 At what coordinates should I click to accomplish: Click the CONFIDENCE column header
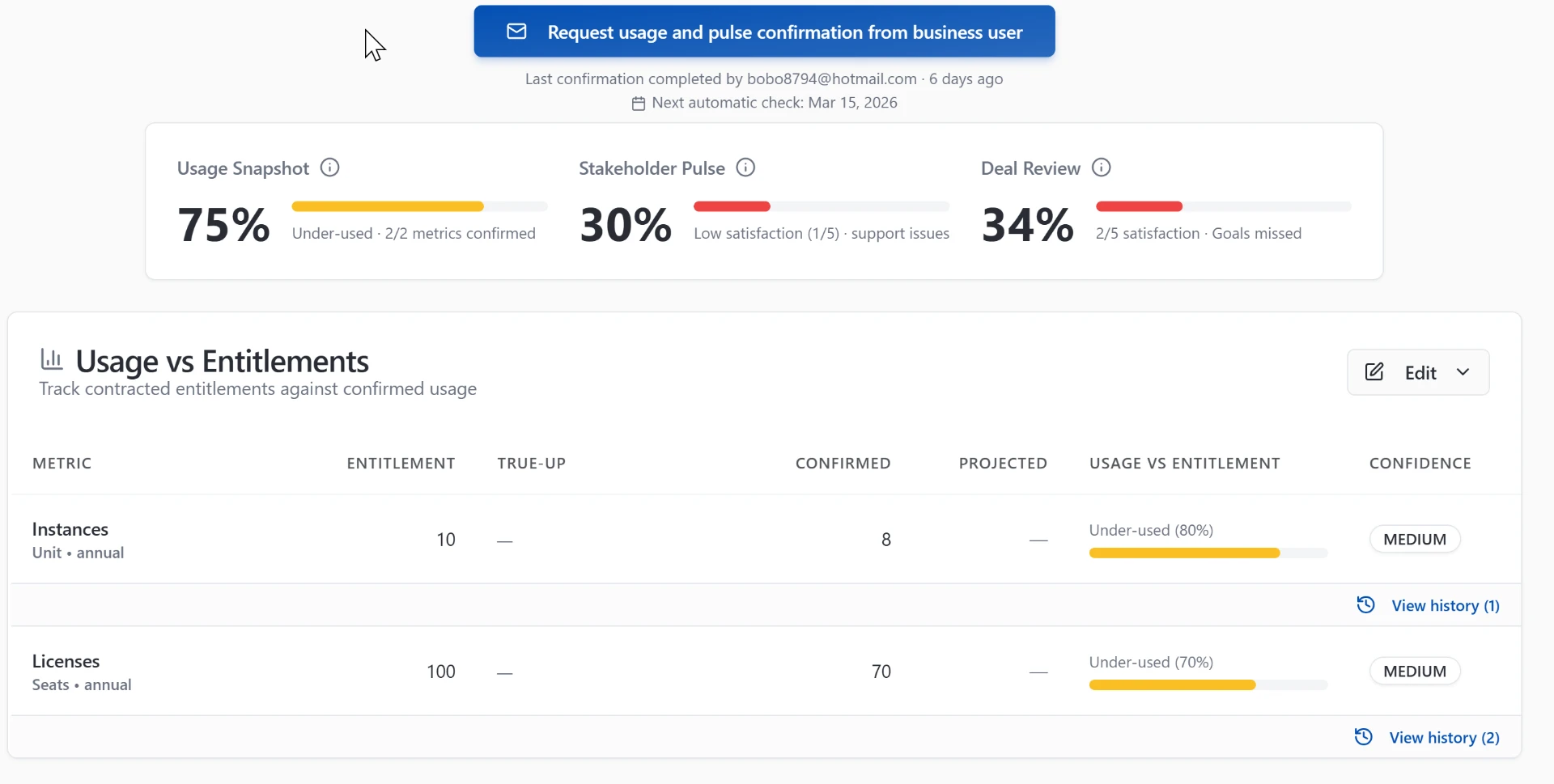pyautogui.click(x=1420, y=464)
